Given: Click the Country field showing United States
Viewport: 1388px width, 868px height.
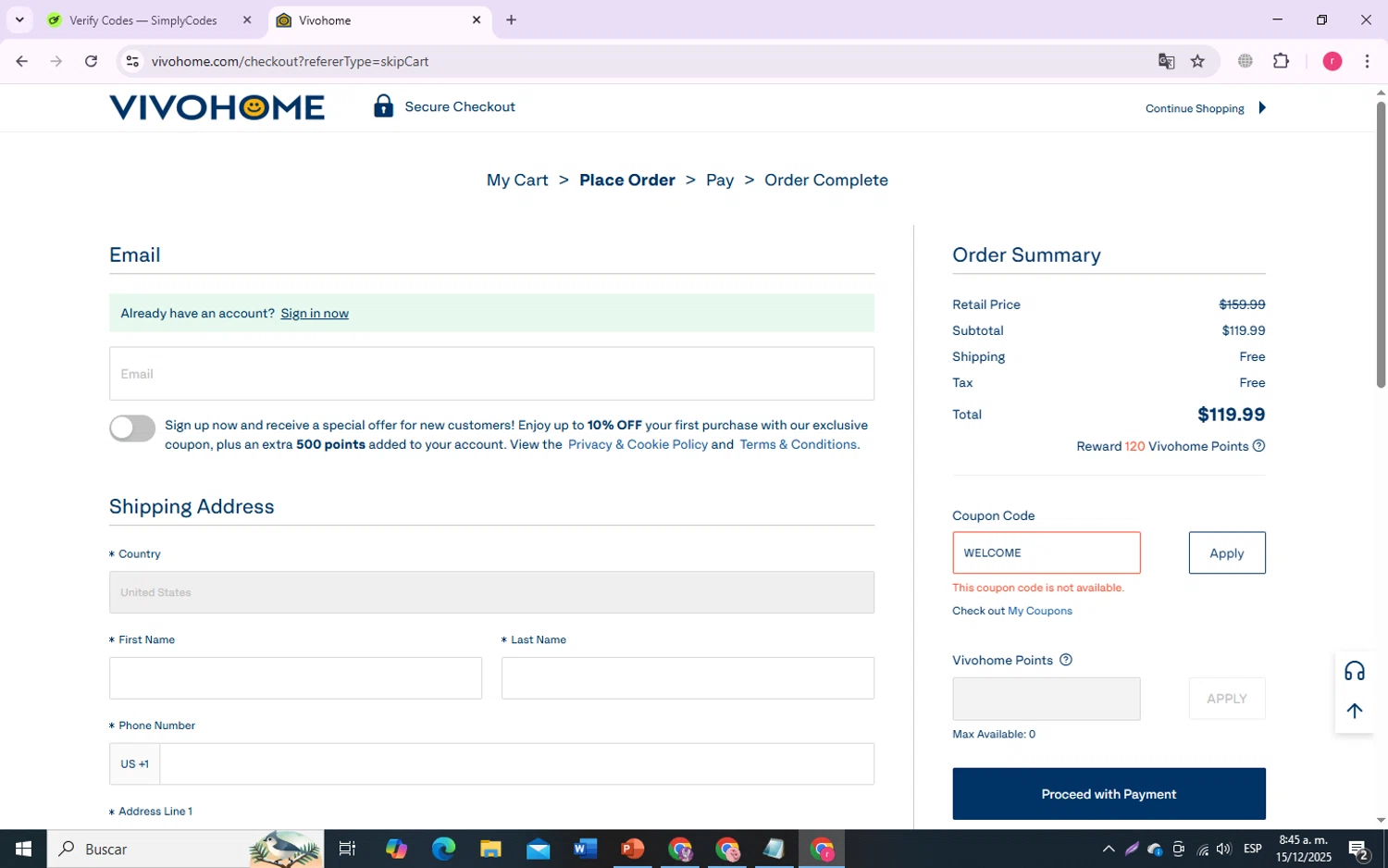Looking at the screenshot, I should tap(491, 592).
